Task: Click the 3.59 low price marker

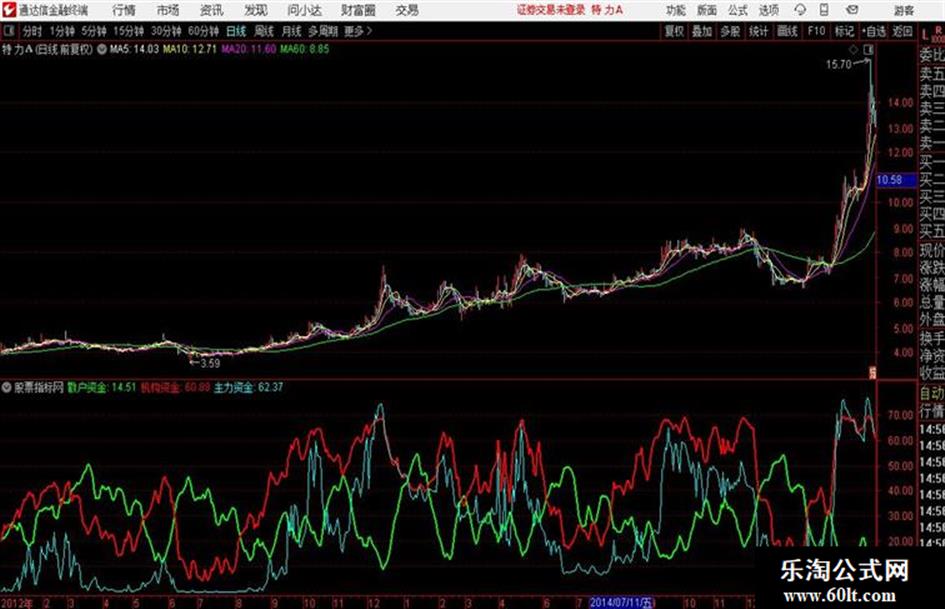Action: click(210, 363)
